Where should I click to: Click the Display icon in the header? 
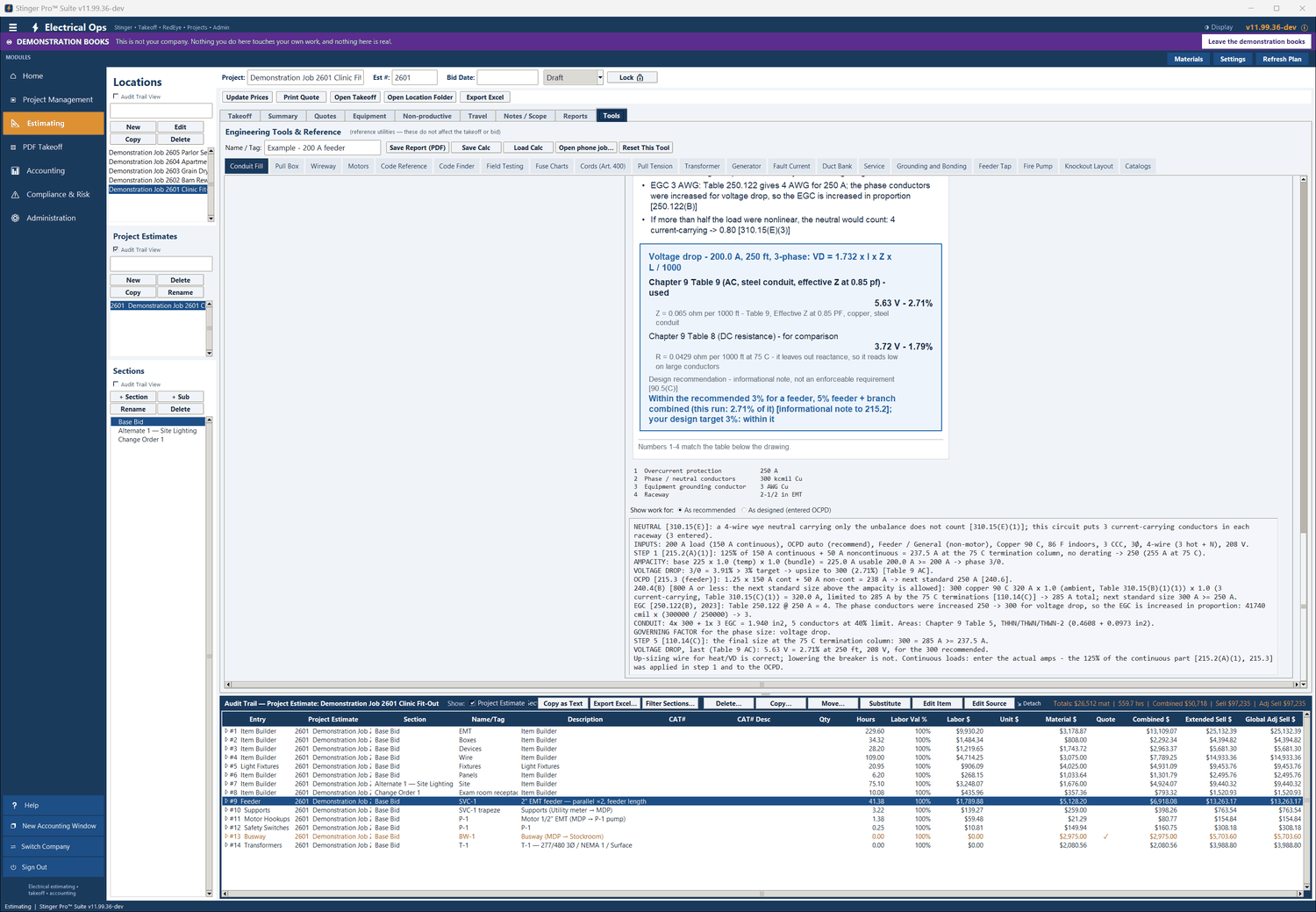click(1206, 27)
